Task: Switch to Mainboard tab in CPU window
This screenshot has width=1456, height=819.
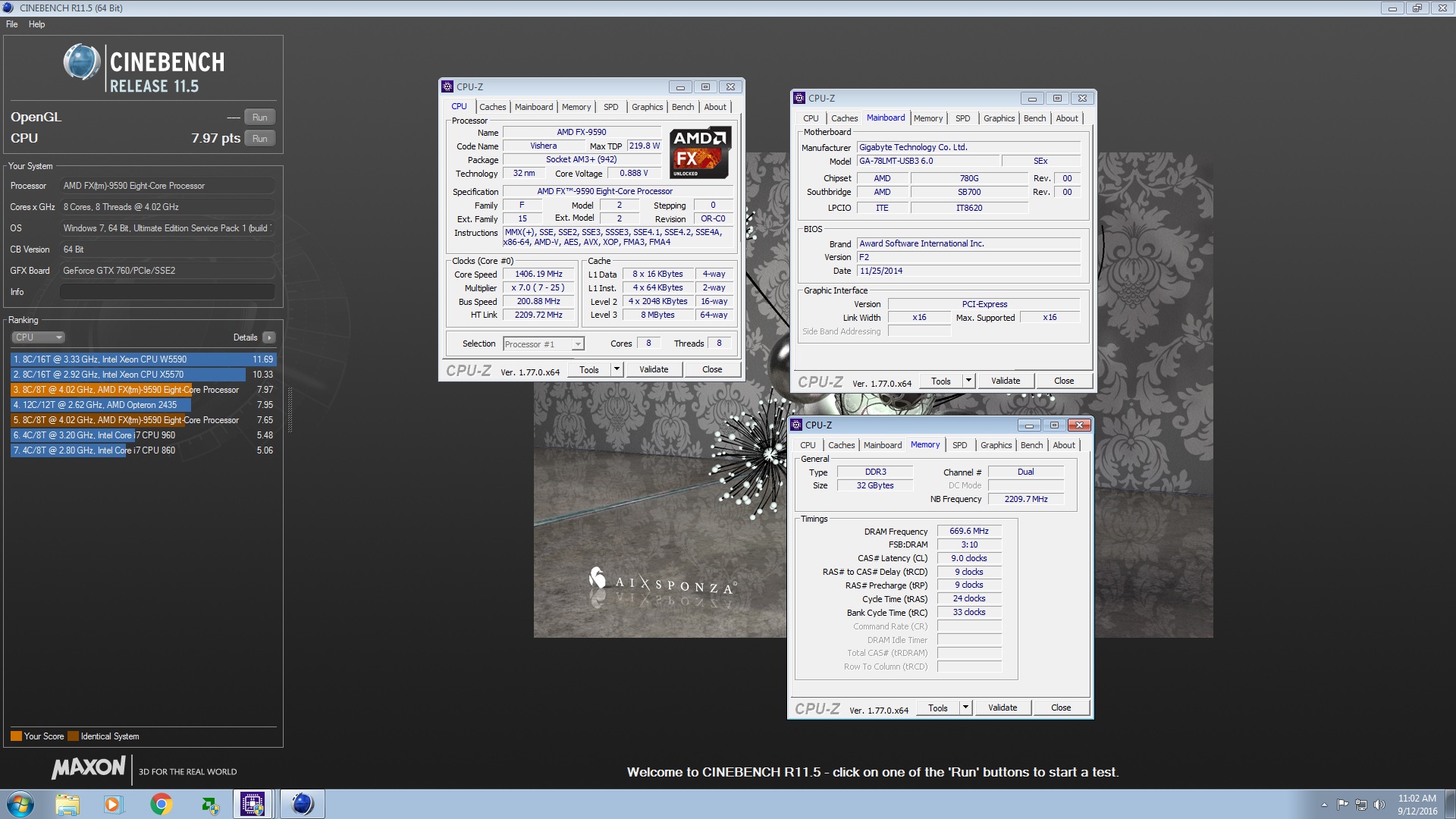Action: (534, 107)
